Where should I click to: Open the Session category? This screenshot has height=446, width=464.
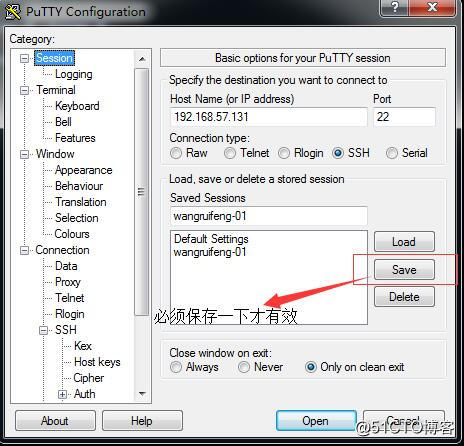pyautogui.click(x=54, y=58)
